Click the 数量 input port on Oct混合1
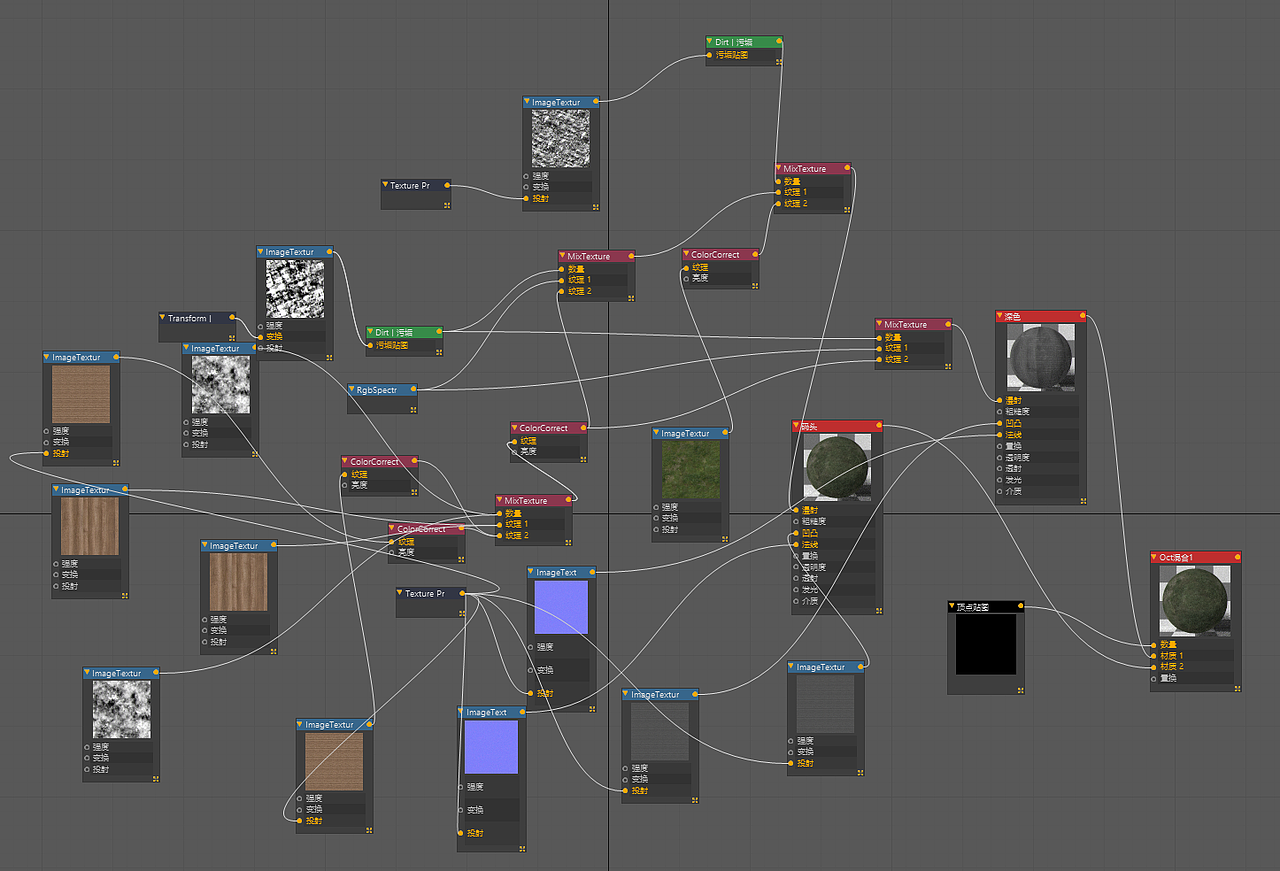Image resolution: width=1280 pixels, height=871 pixels. pos(1153,644)
